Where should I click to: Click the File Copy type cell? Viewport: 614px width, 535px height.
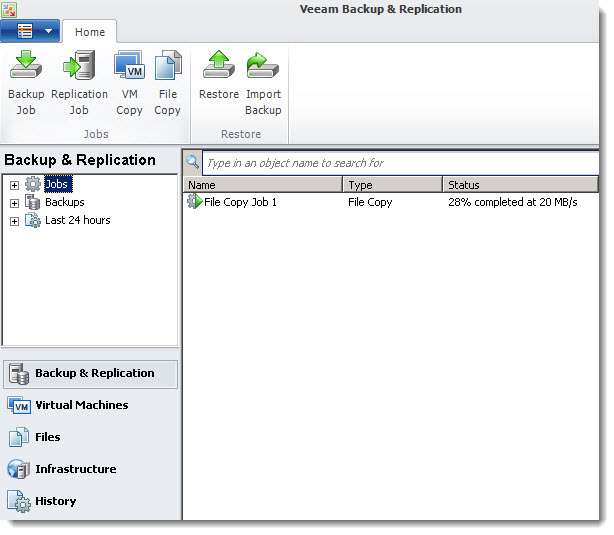(370, 202)
